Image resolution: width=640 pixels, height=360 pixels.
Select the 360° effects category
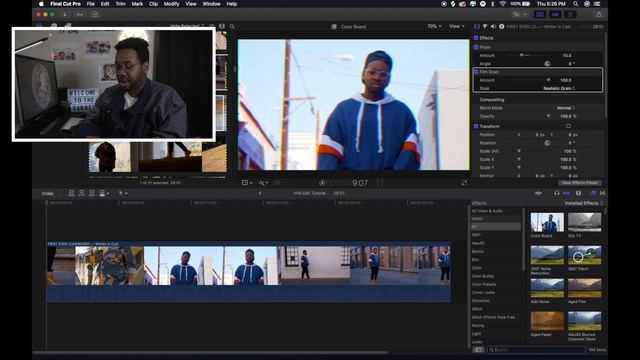pyautogui.click(x=476, y=235)
